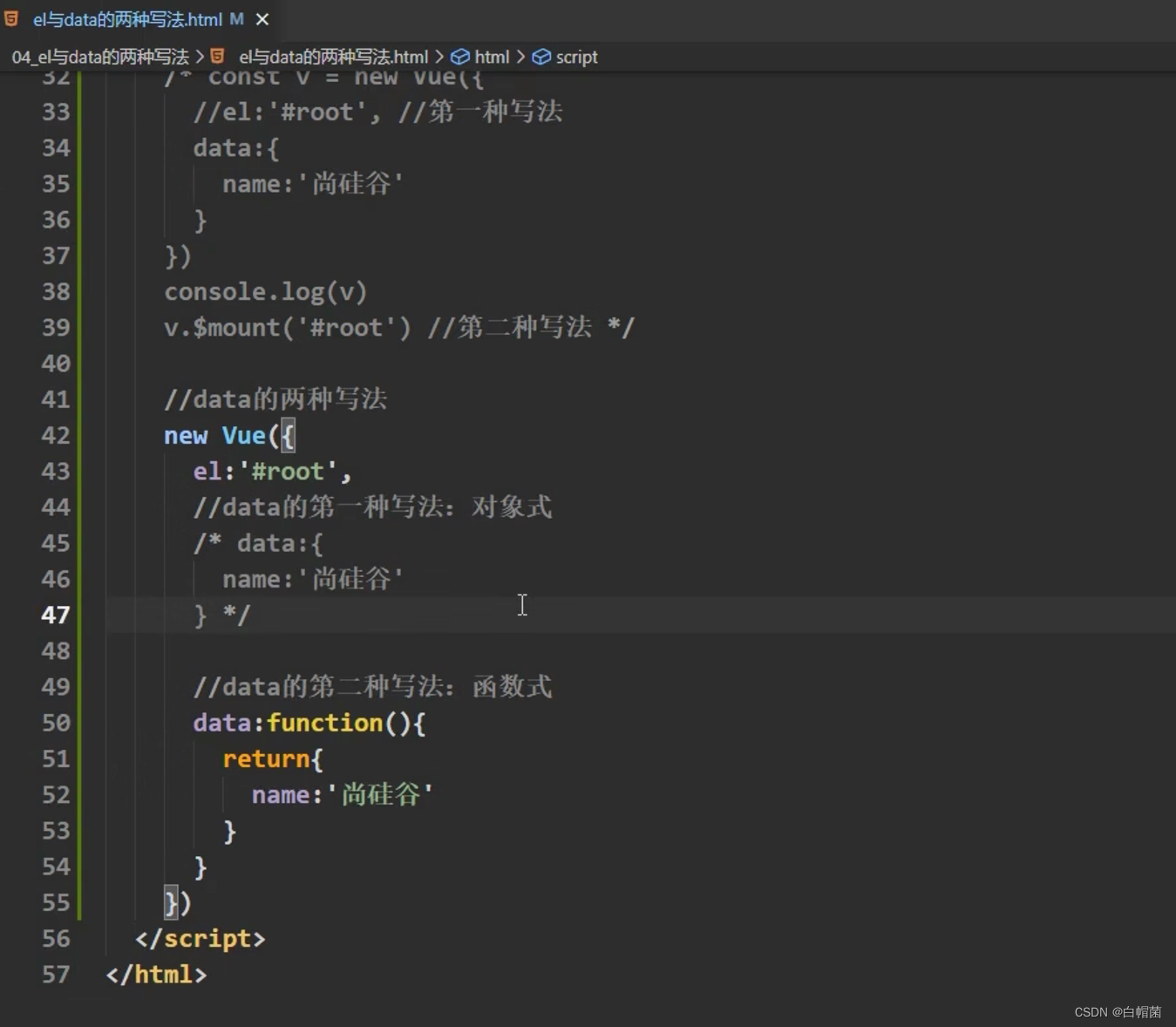1176x1027 pixels.
Task: Click the HTML5 file icon in the tab
Action: [11, 18]
